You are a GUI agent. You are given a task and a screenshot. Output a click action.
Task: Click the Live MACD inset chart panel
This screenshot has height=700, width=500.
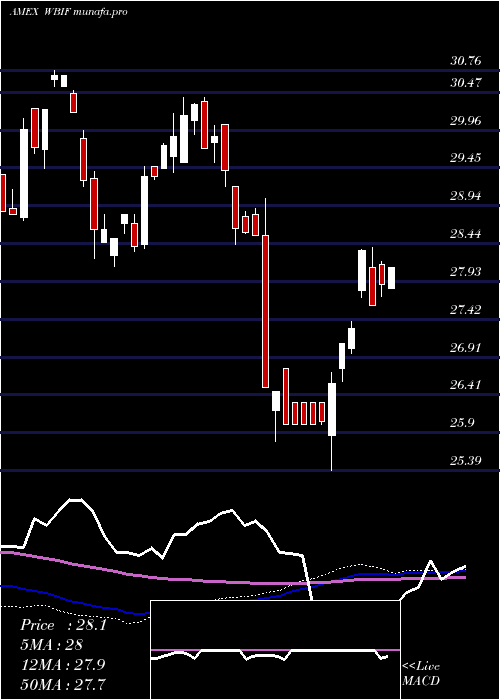(275, 650)
